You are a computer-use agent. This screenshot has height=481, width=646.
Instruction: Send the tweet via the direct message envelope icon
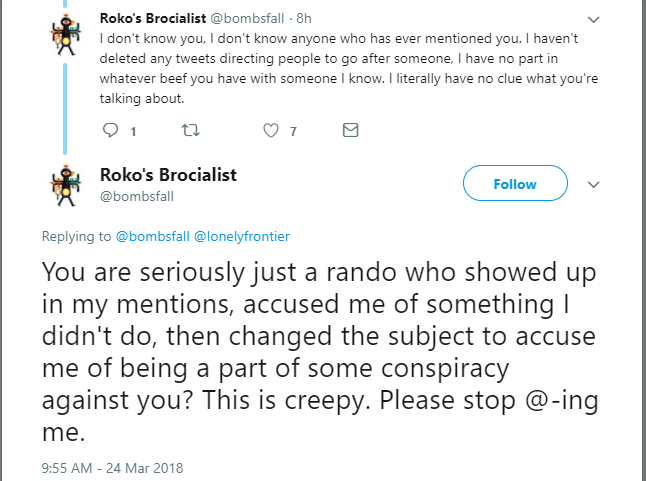point(351,130)
